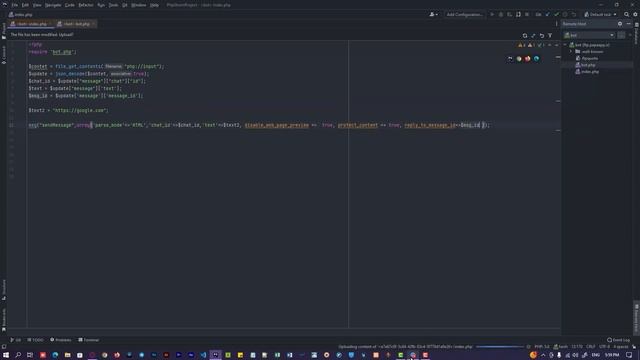Switch to the index.php editor tab
The height and width of the screenshot is (360, 640).
(x=31, y=24)
